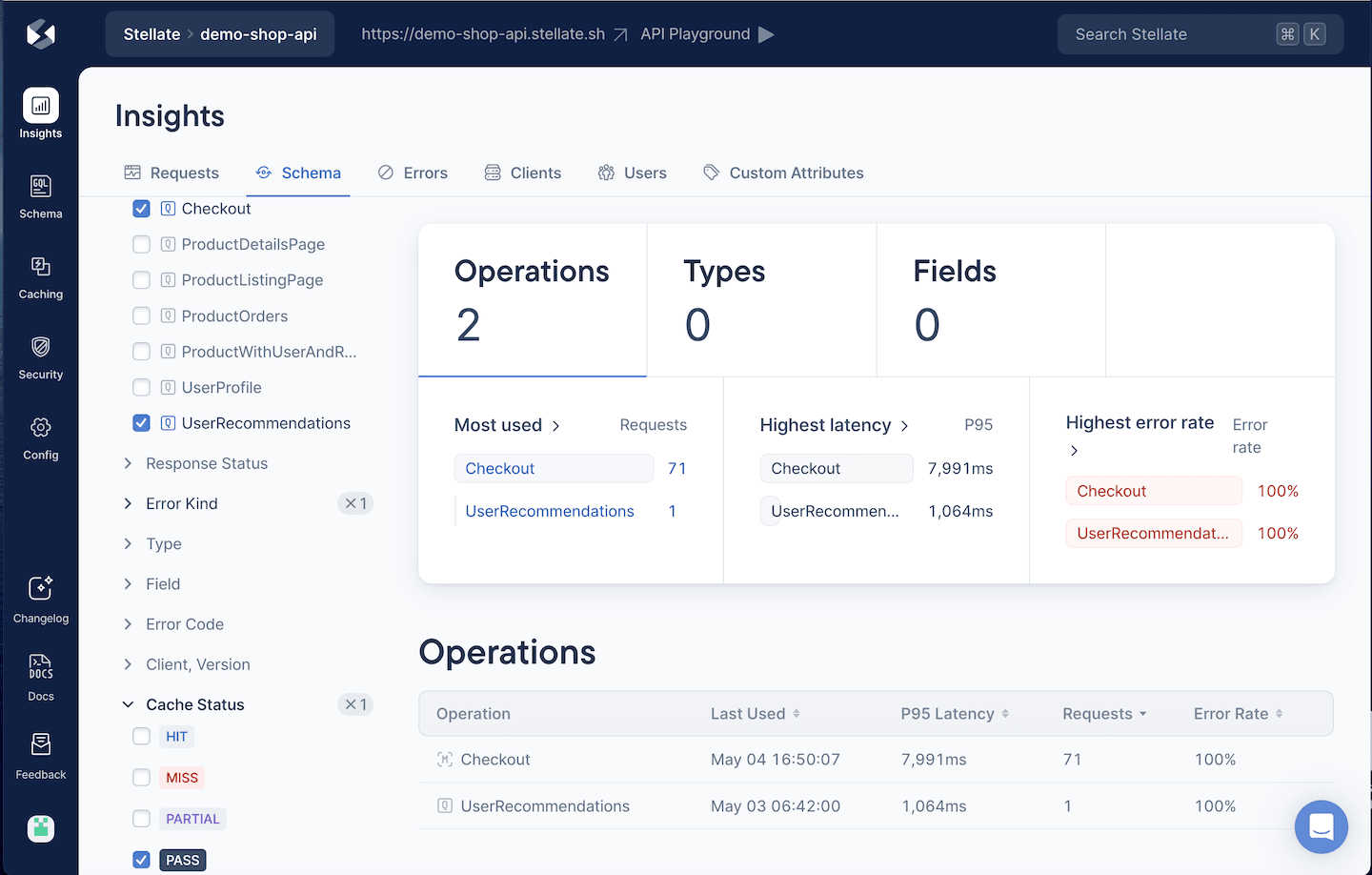The width and height of the screenshot is (1372, 875).
Task: Go to the Security sidebar section
Action: [x=40, y=357]
